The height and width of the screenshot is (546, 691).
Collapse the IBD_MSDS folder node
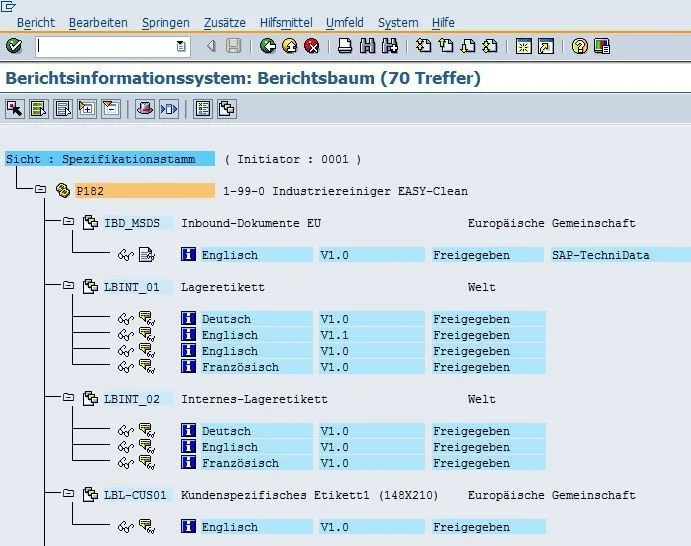[x=68, y=221]
